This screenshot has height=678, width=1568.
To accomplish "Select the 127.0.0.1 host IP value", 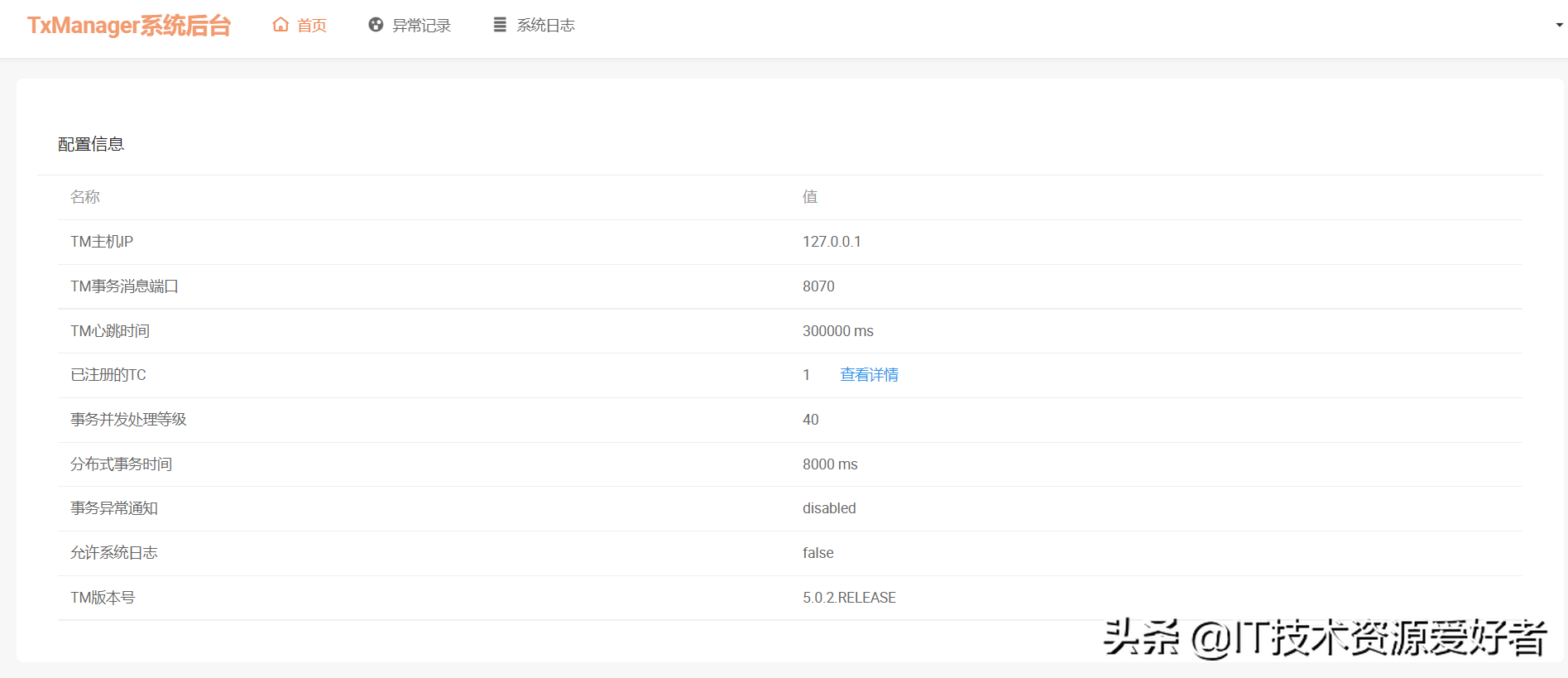I will (832, 242).
